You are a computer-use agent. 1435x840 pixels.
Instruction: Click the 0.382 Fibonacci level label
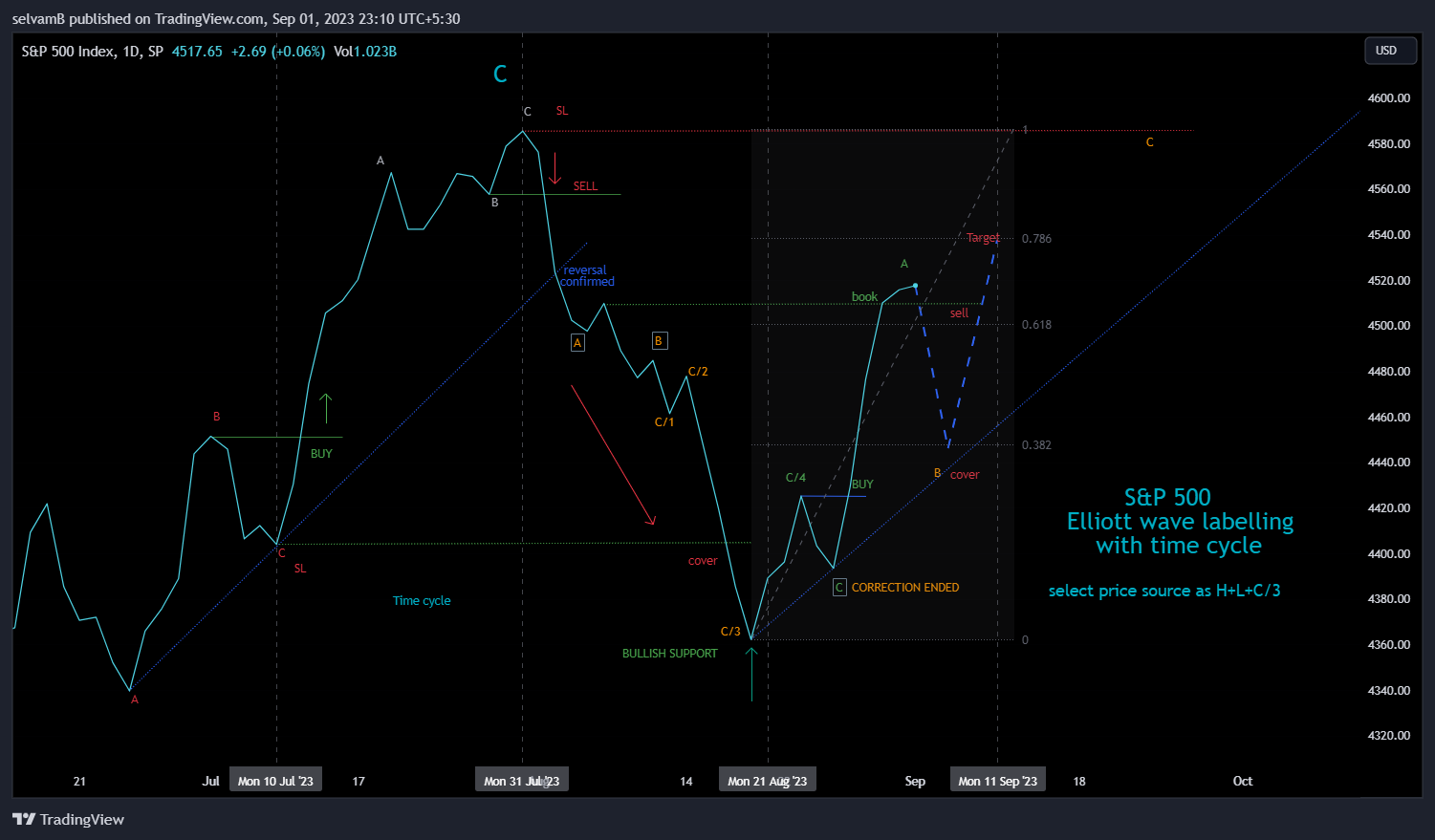coord(1036,445)
